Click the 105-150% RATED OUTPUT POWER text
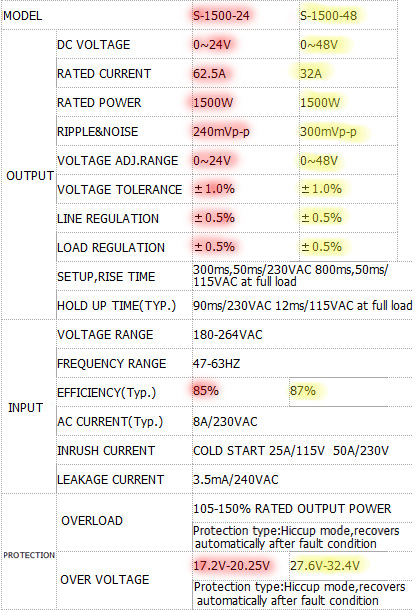 292,509
